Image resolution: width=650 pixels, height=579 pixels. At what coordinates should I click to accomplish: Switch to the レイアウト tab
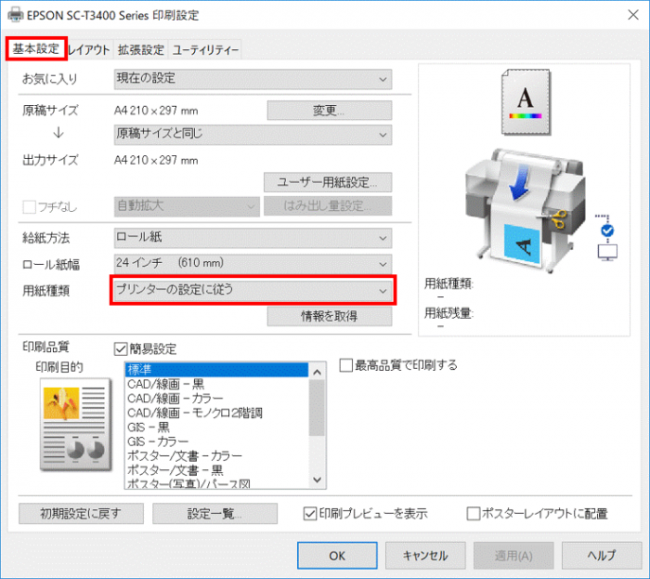click(89, 49)
